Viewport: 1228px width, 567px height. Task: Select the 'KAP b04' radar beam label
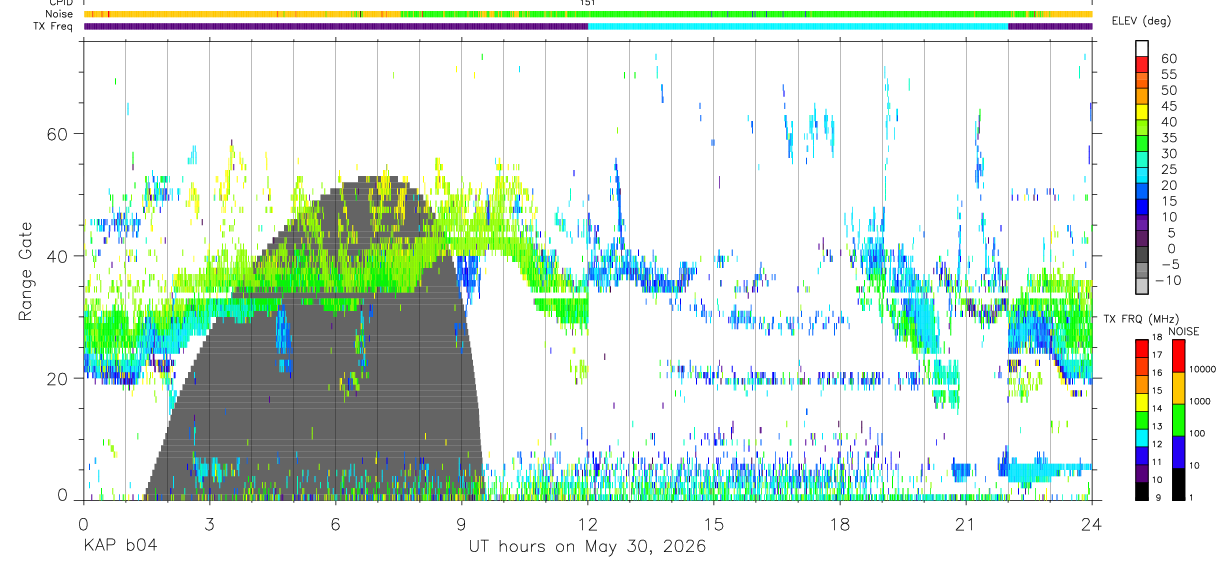[119, 547]
